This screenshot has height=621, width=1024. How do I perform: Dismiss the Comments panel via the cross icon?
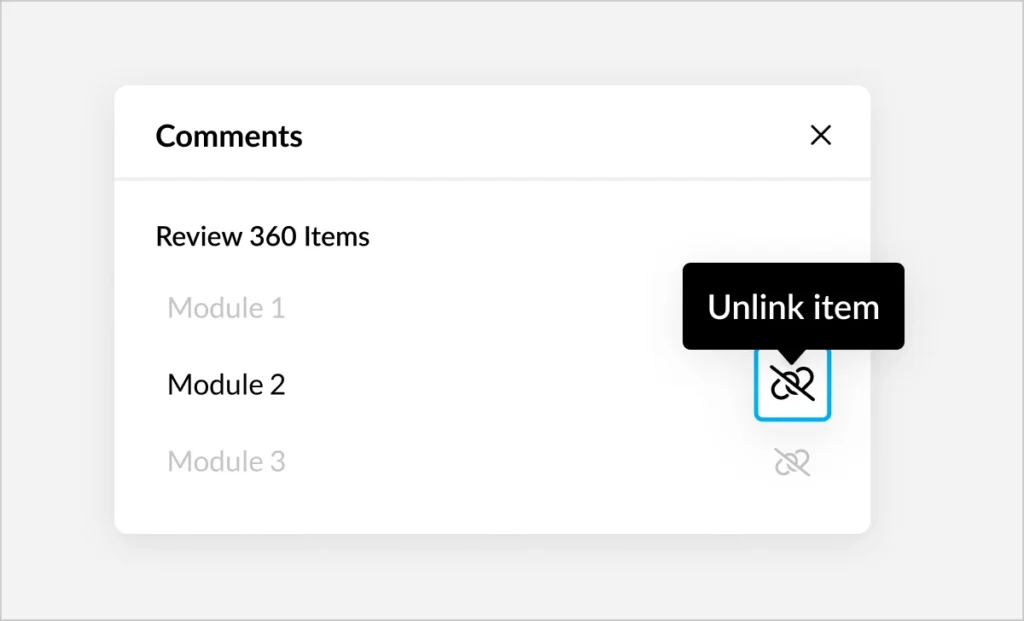pos(820,135)
